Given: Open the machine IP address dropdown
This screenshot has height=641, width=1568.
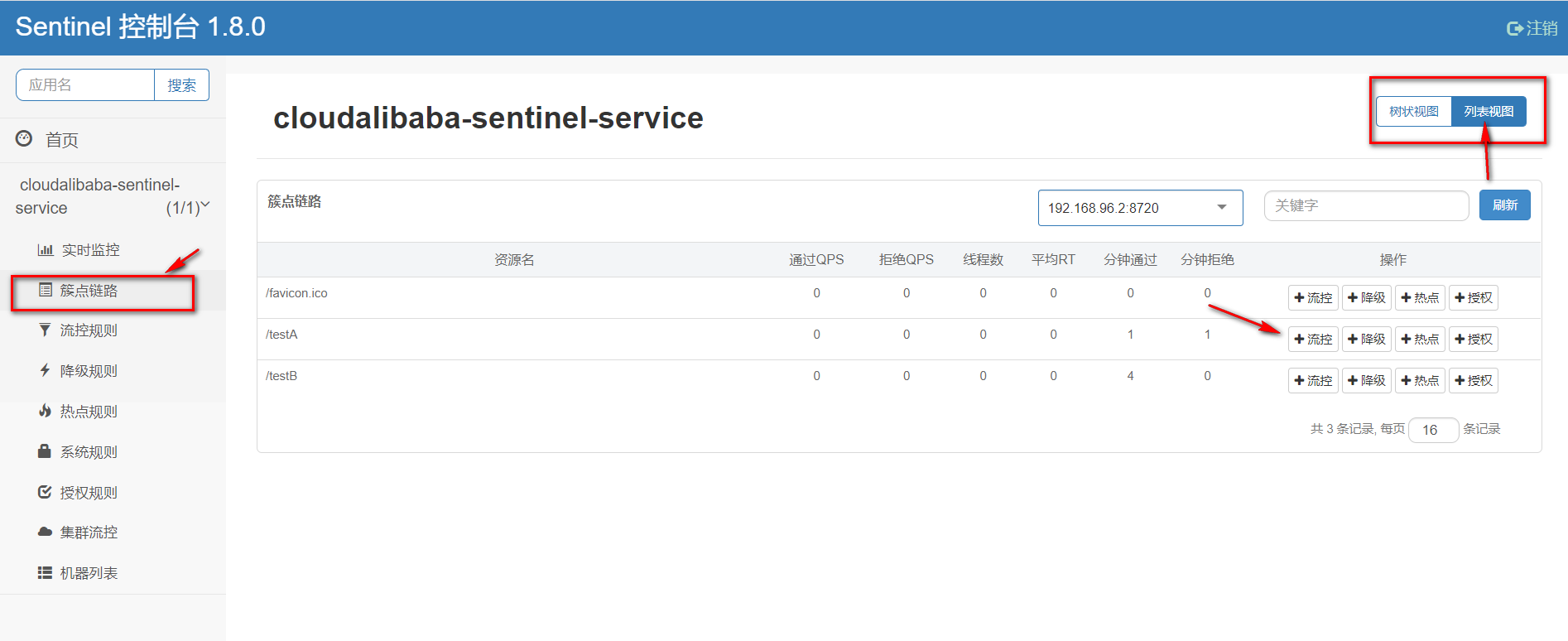Looking at the screenshot, I should click(x=1140, y=208).
